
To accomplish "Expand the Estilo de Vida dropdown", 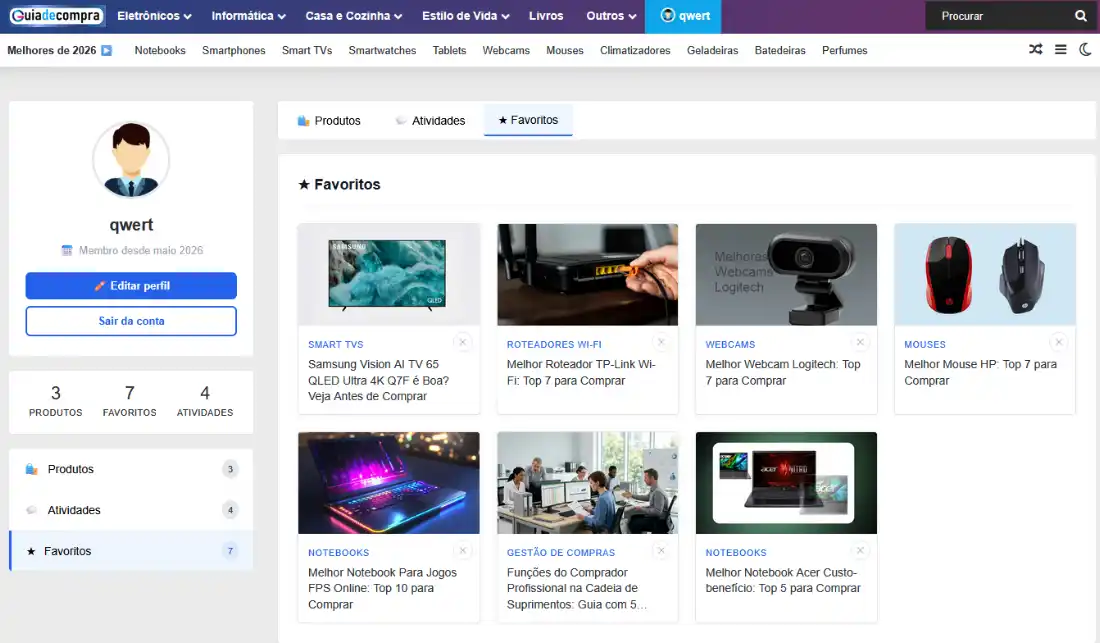I will point(466,15).
